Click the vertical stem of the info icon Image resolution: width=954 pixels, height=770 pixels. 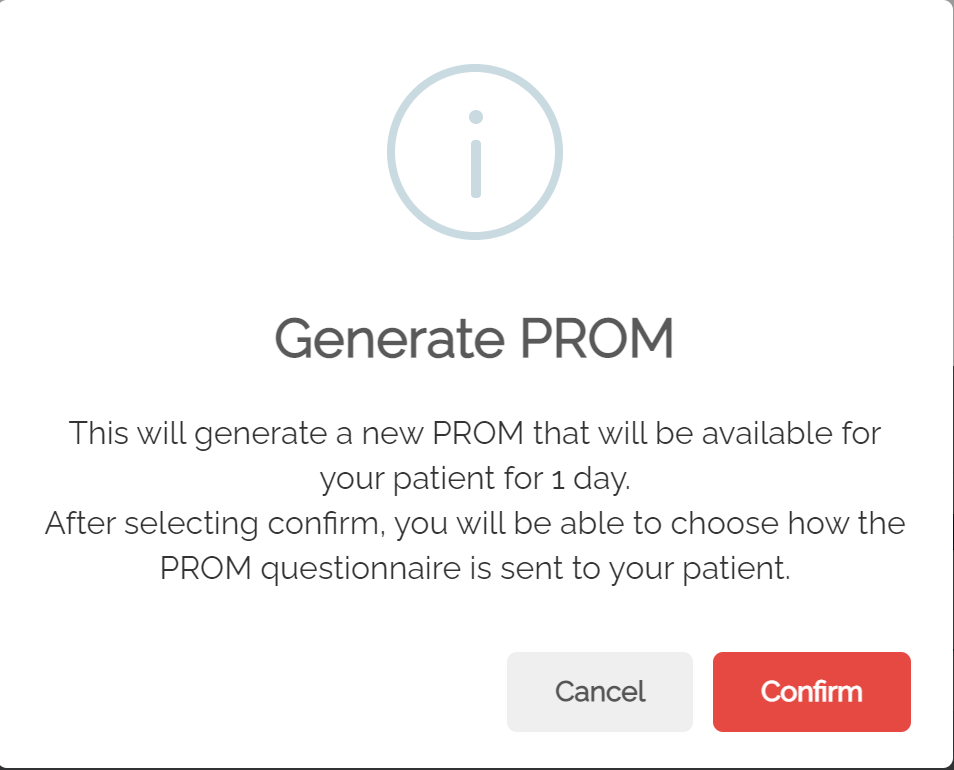476,168
